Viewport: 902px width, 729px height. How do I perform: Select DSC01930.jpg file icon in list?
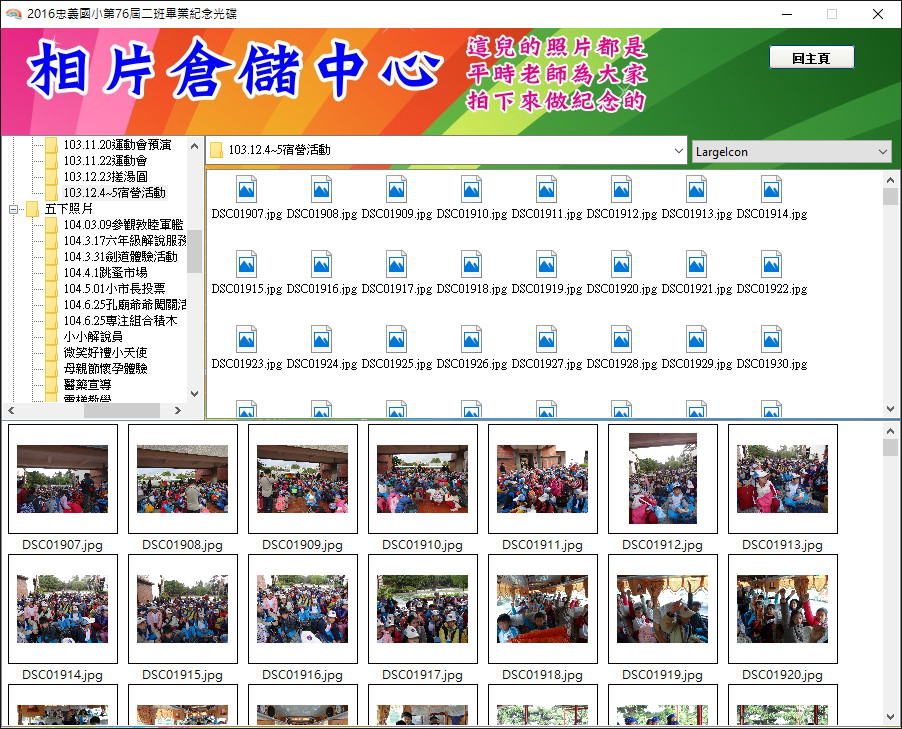(771, 339)
